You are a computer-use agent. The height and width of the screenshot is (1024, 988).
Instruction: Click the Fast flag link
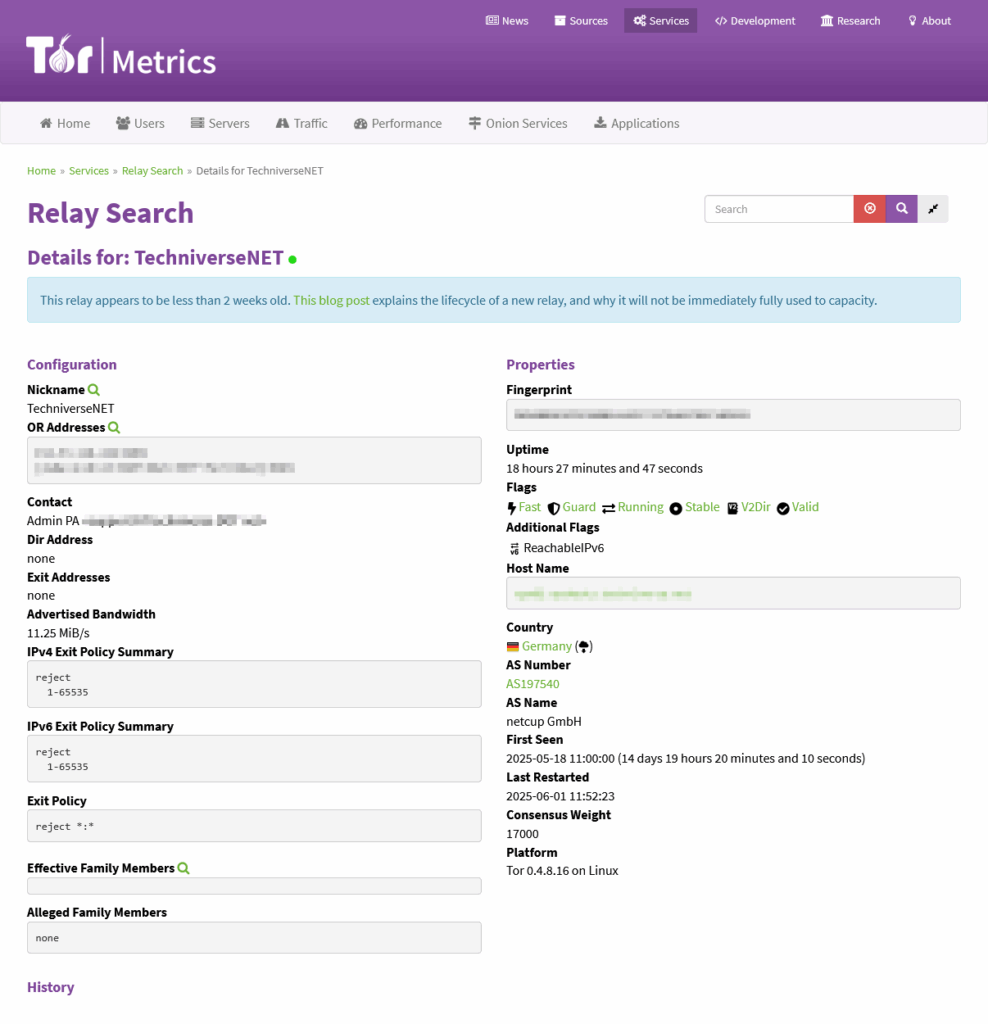(x=530, y=507)
